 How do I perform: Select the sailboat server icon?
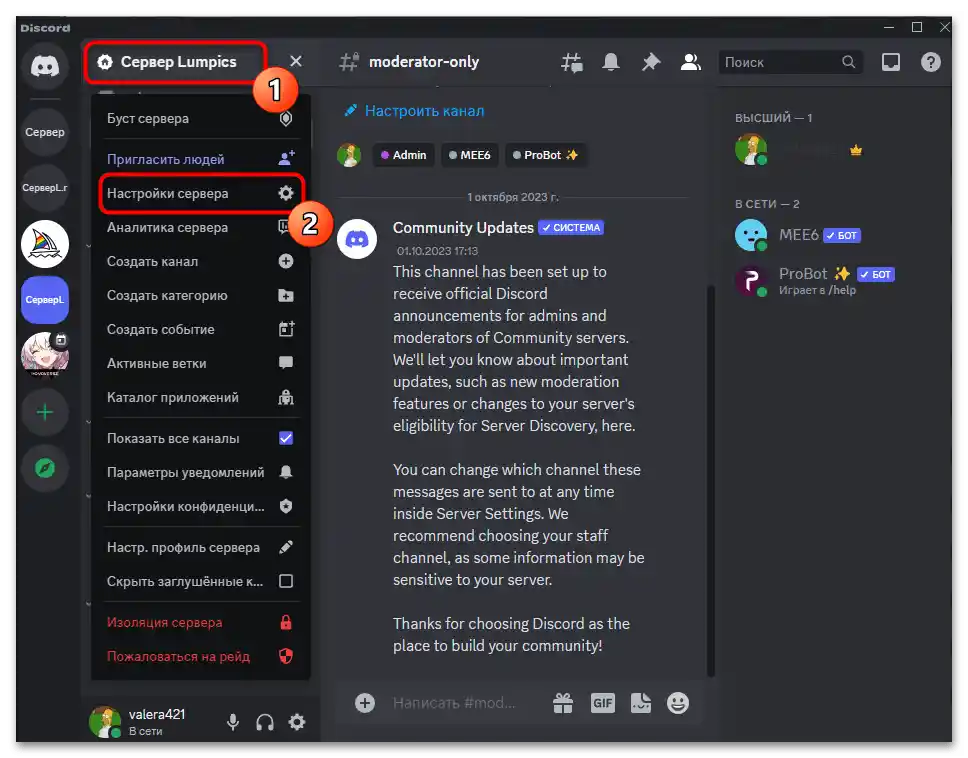tap(45, 244)
